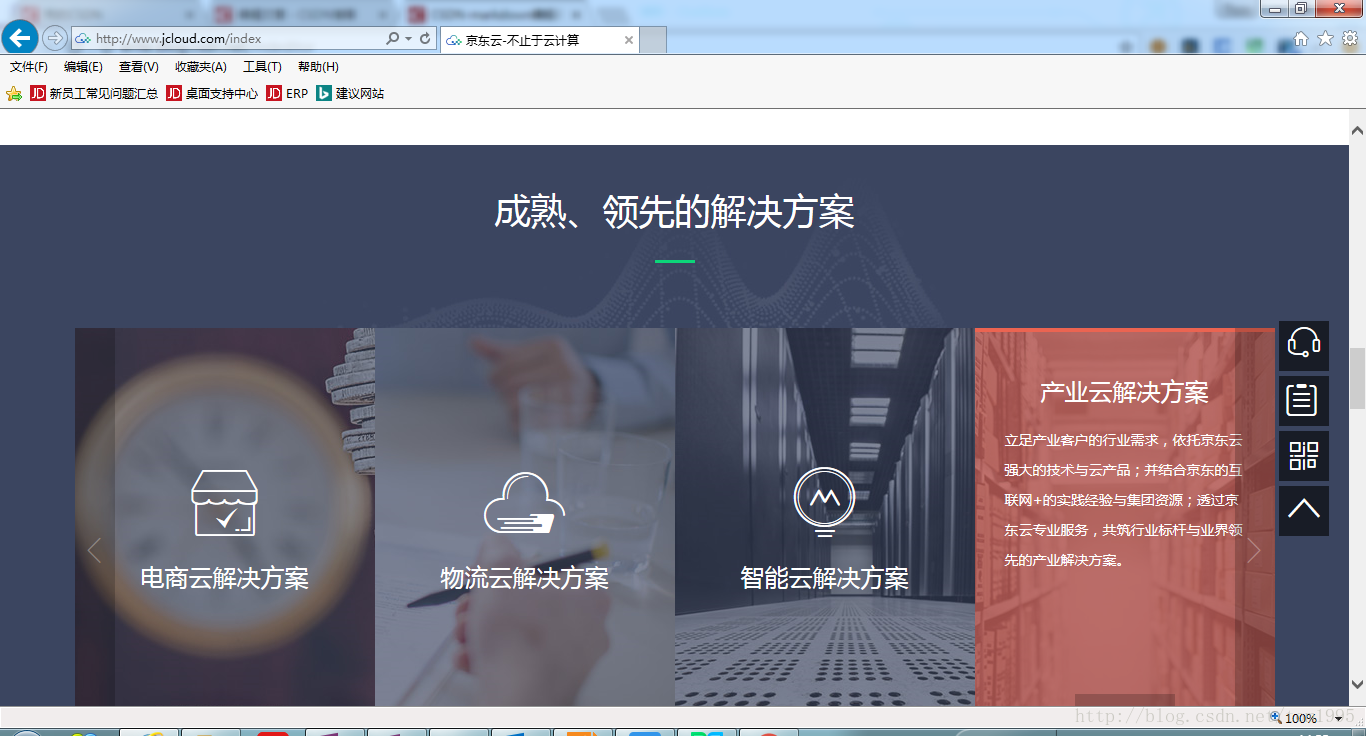
Task: Click the carousel next arrow on right
Action: pyautogui.click(x=1254, y=550)
